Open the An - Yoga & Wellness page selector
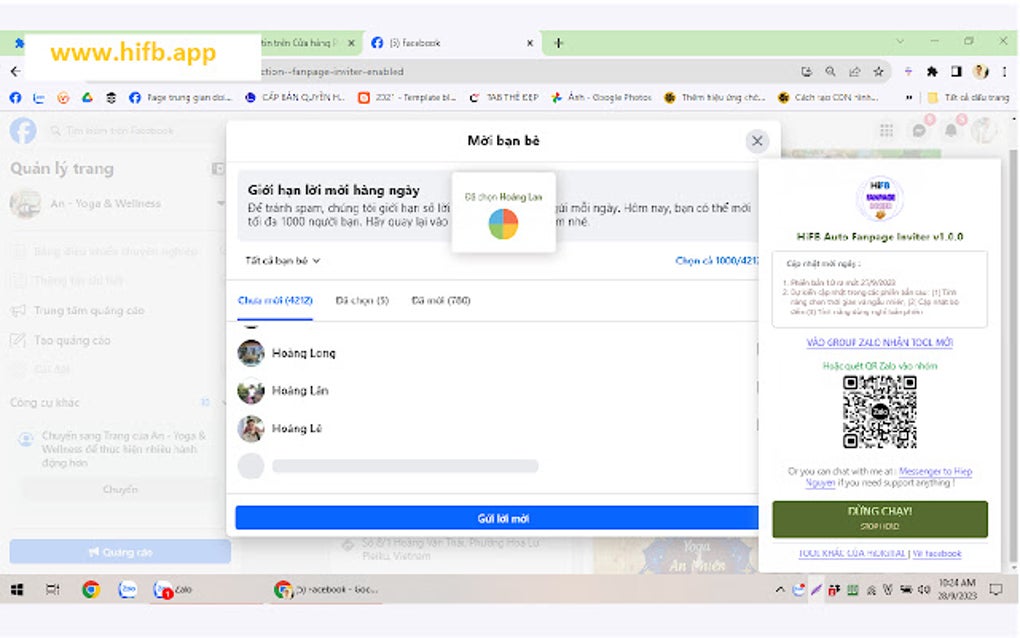The height and width of the screenshot is (638, 1020). [110, 204]
